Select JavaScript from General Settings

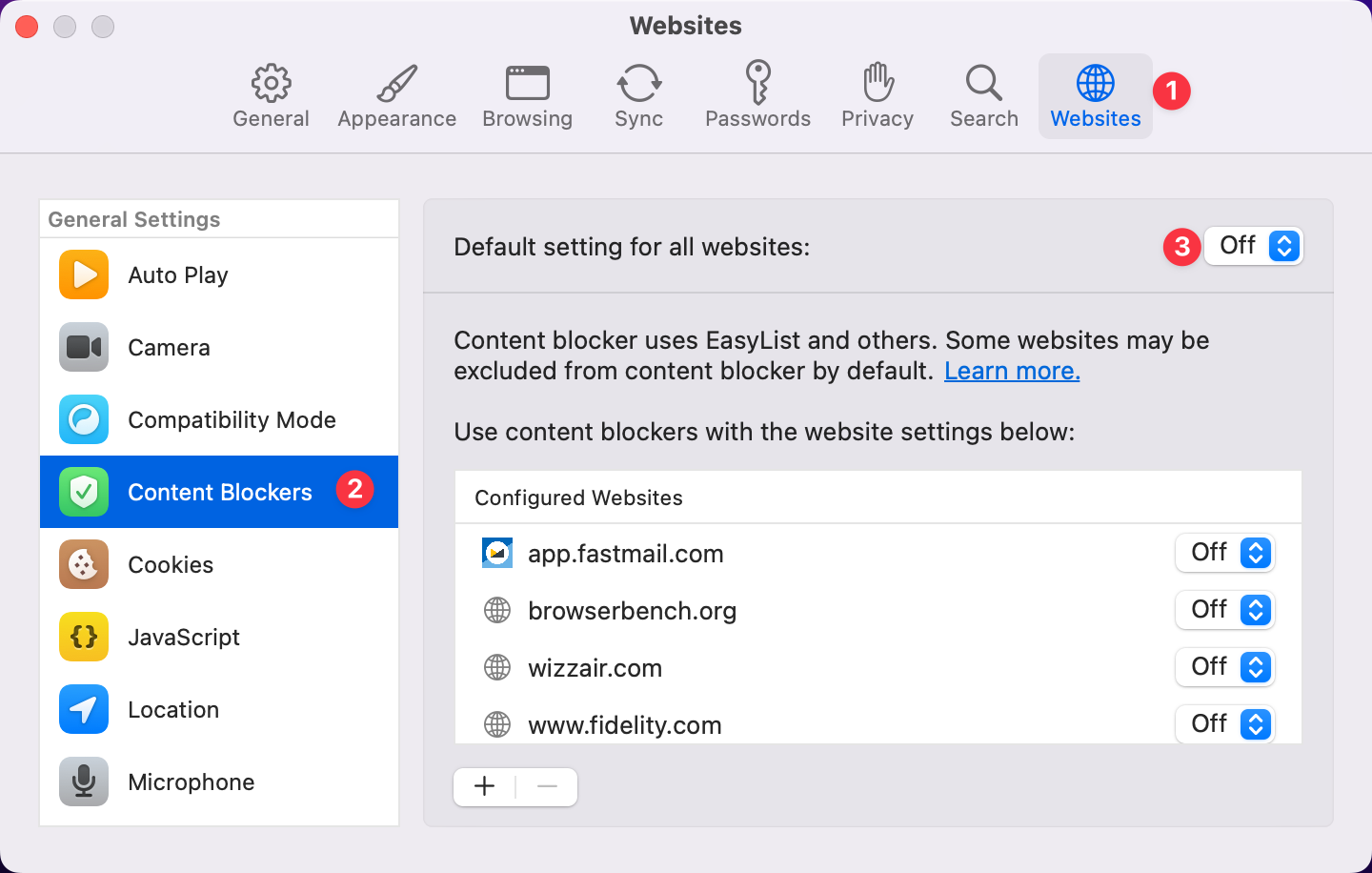[184, 637]
